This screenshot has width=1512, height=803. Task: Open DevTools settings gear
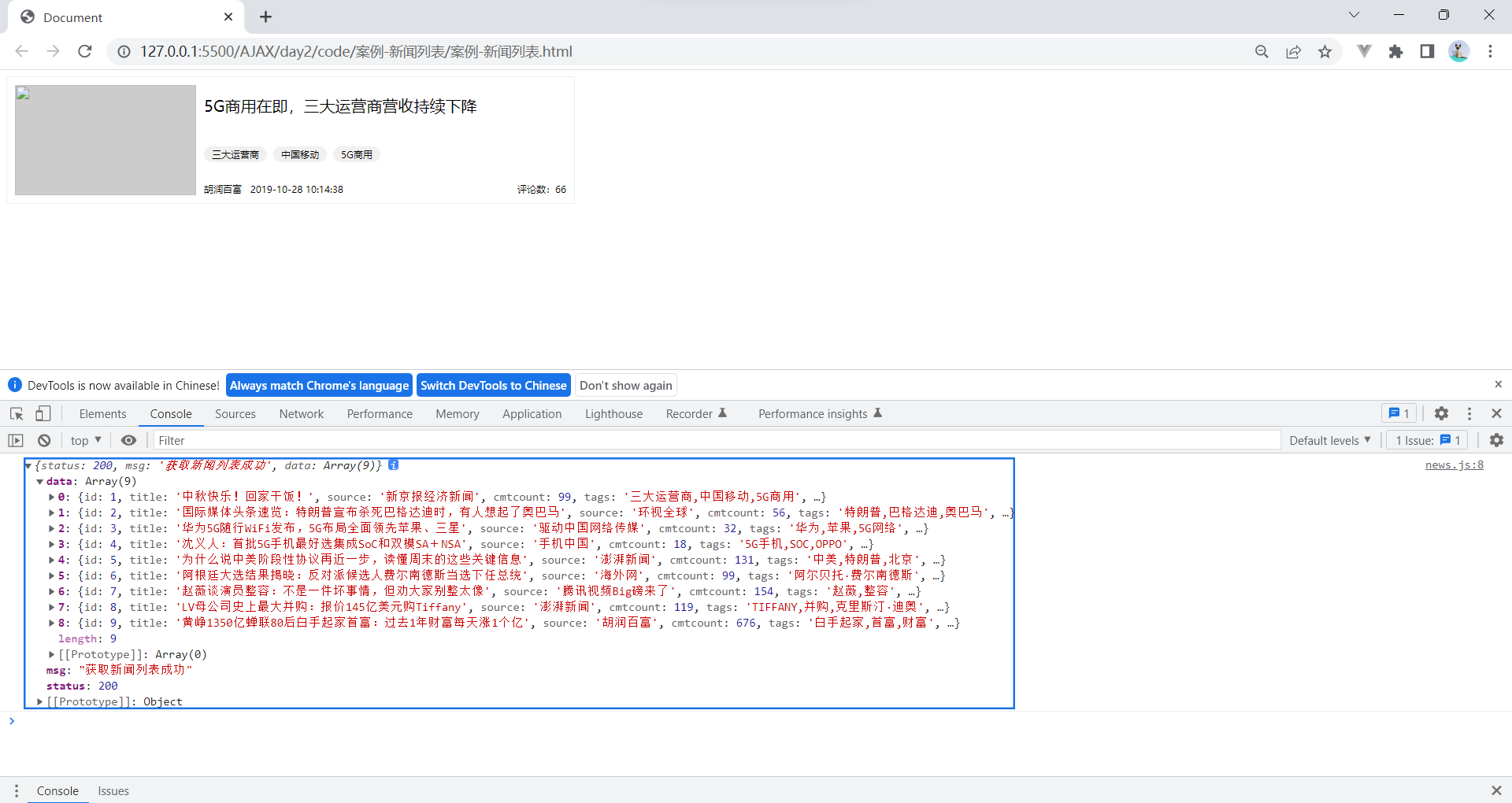tap(1442, 413)
